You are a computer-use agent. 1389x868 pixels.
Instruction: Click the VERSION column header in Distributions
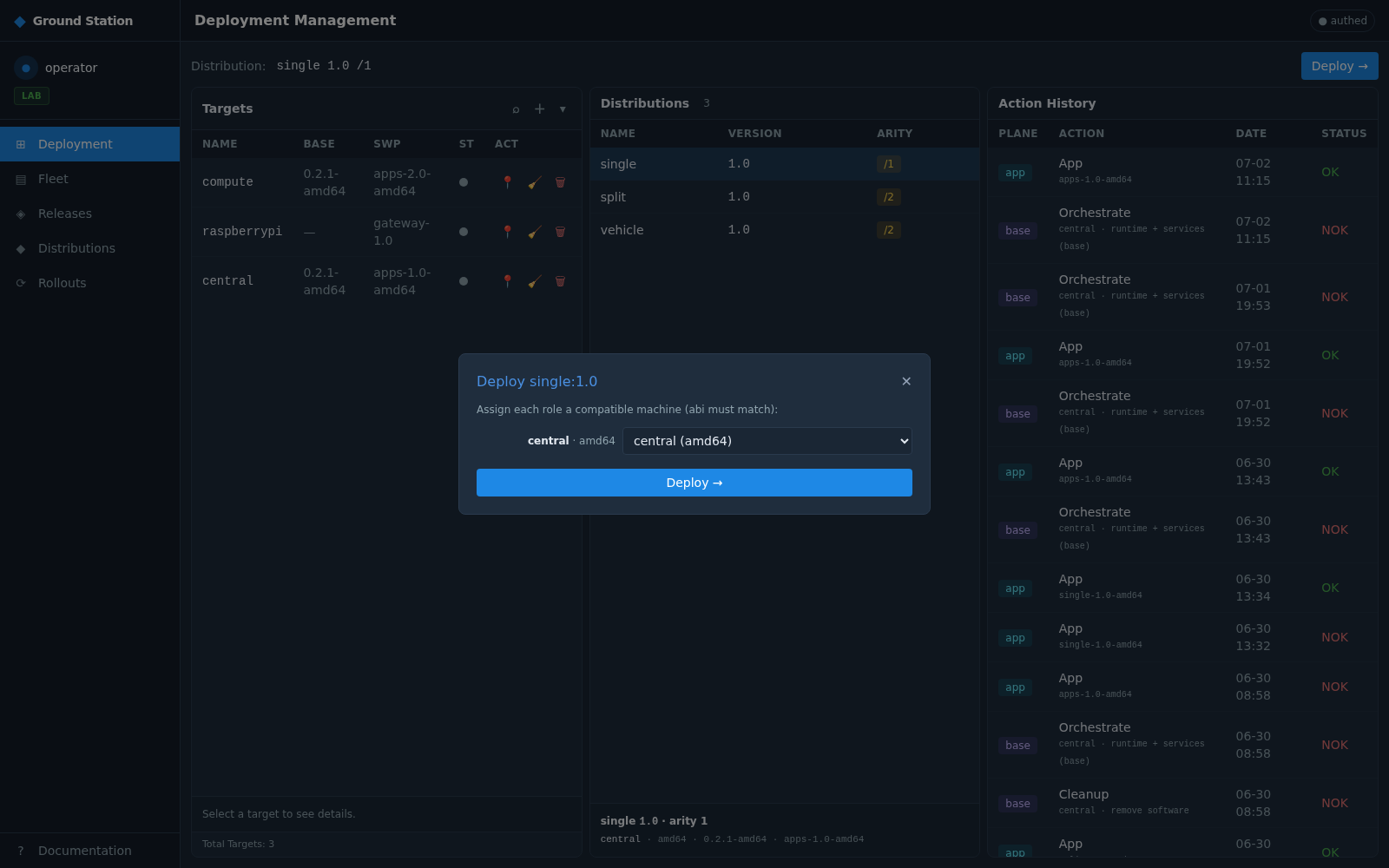point(754,134)
